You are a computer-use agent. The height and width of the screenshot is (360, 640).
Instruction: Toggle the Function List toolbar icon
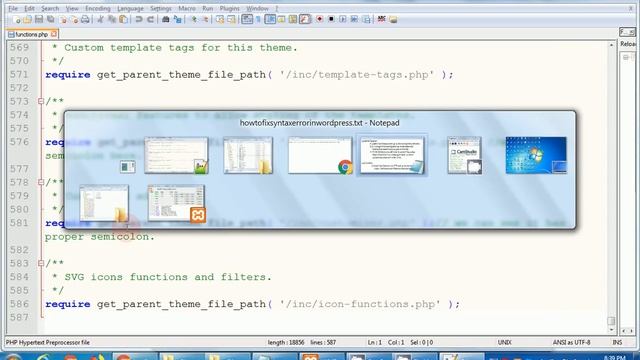[305, 19]
